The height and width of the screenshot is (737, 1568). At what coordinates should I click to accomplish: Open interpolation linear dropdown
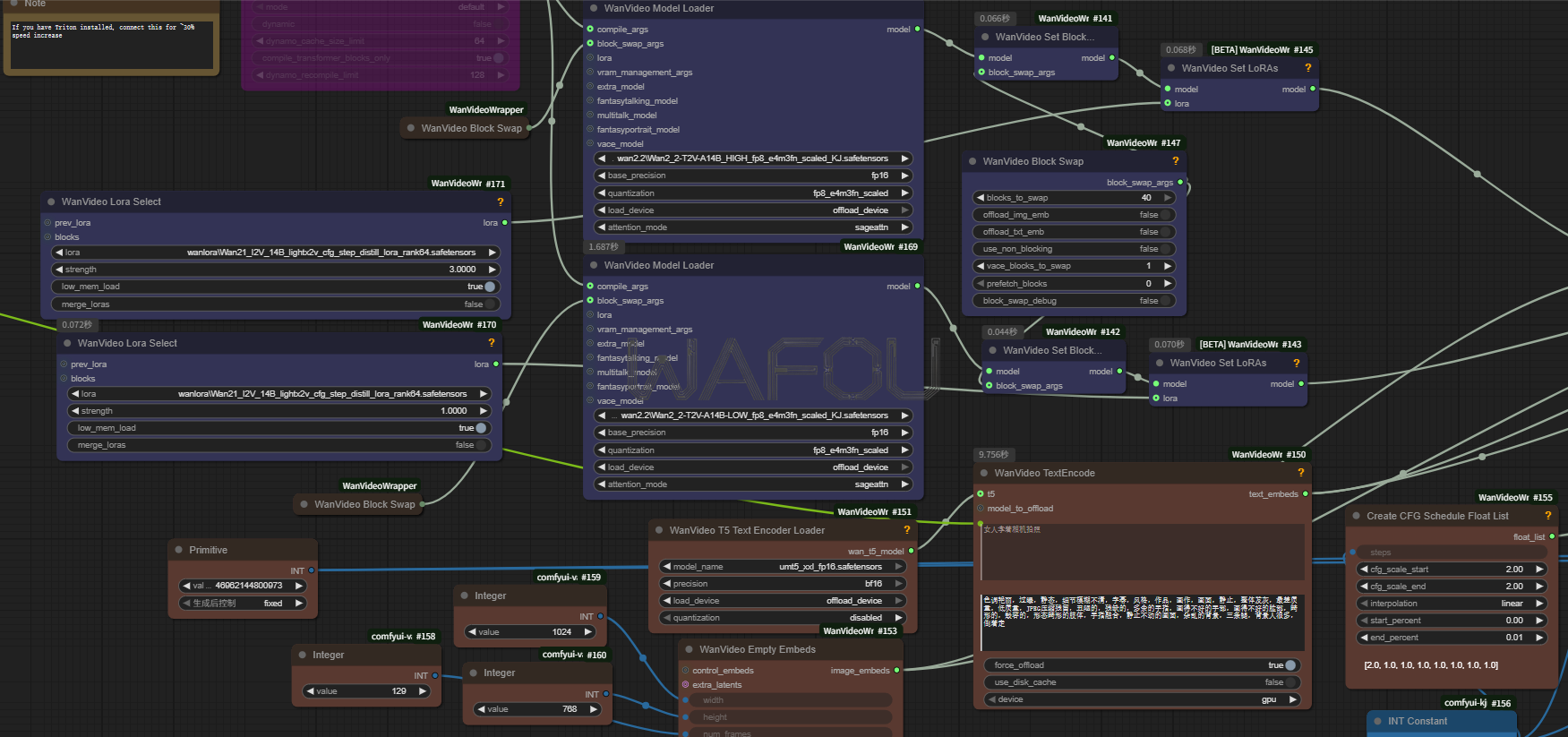tap(1452, 604)
